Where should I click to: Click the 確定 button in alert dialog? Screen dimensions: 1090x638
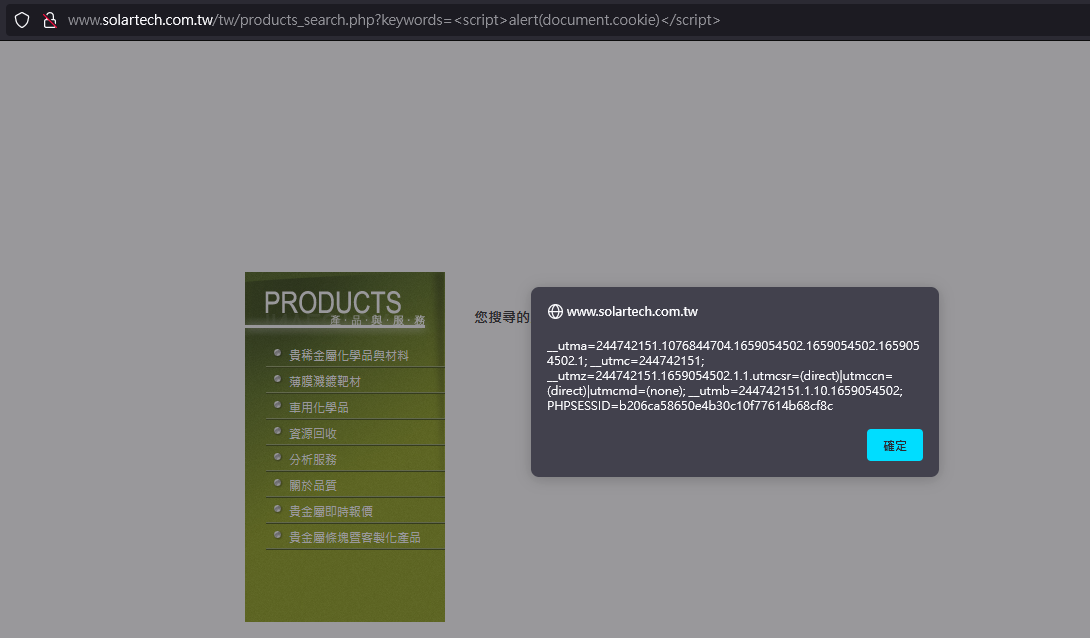[895, 445]
